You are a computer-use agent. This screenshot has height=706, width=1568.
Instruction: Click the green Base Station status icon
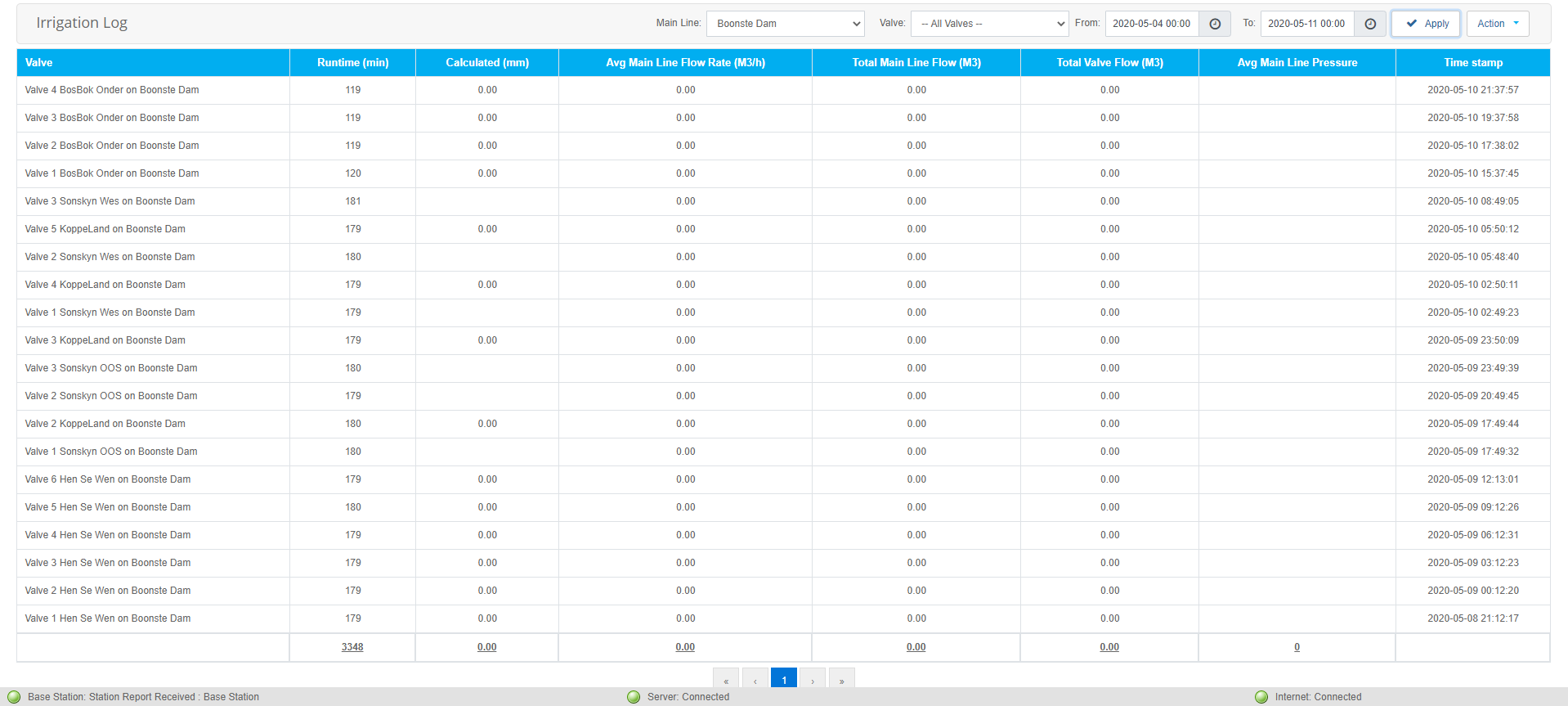[14, 697]
